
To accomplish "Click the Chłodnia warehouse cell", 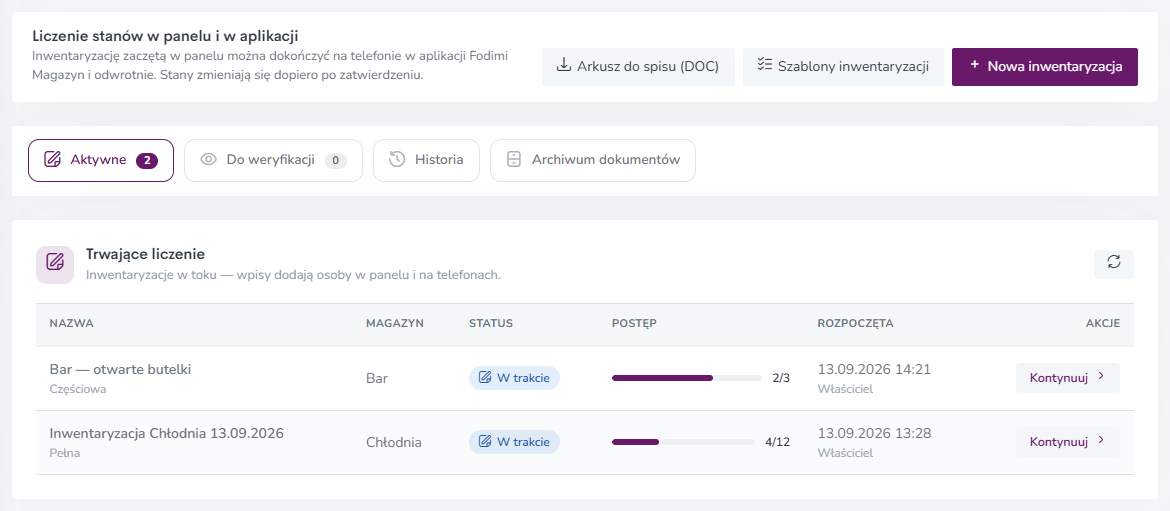I will point(393,442).
